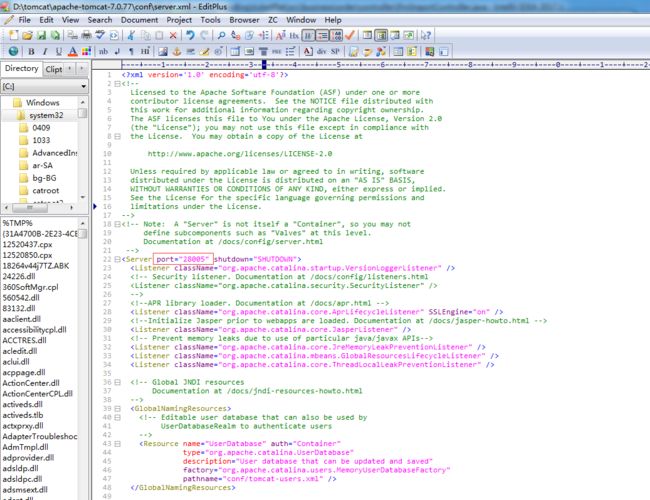Click the Open file folder icon
The height and width of the screenshot is (500, 650).
[27, 35]
